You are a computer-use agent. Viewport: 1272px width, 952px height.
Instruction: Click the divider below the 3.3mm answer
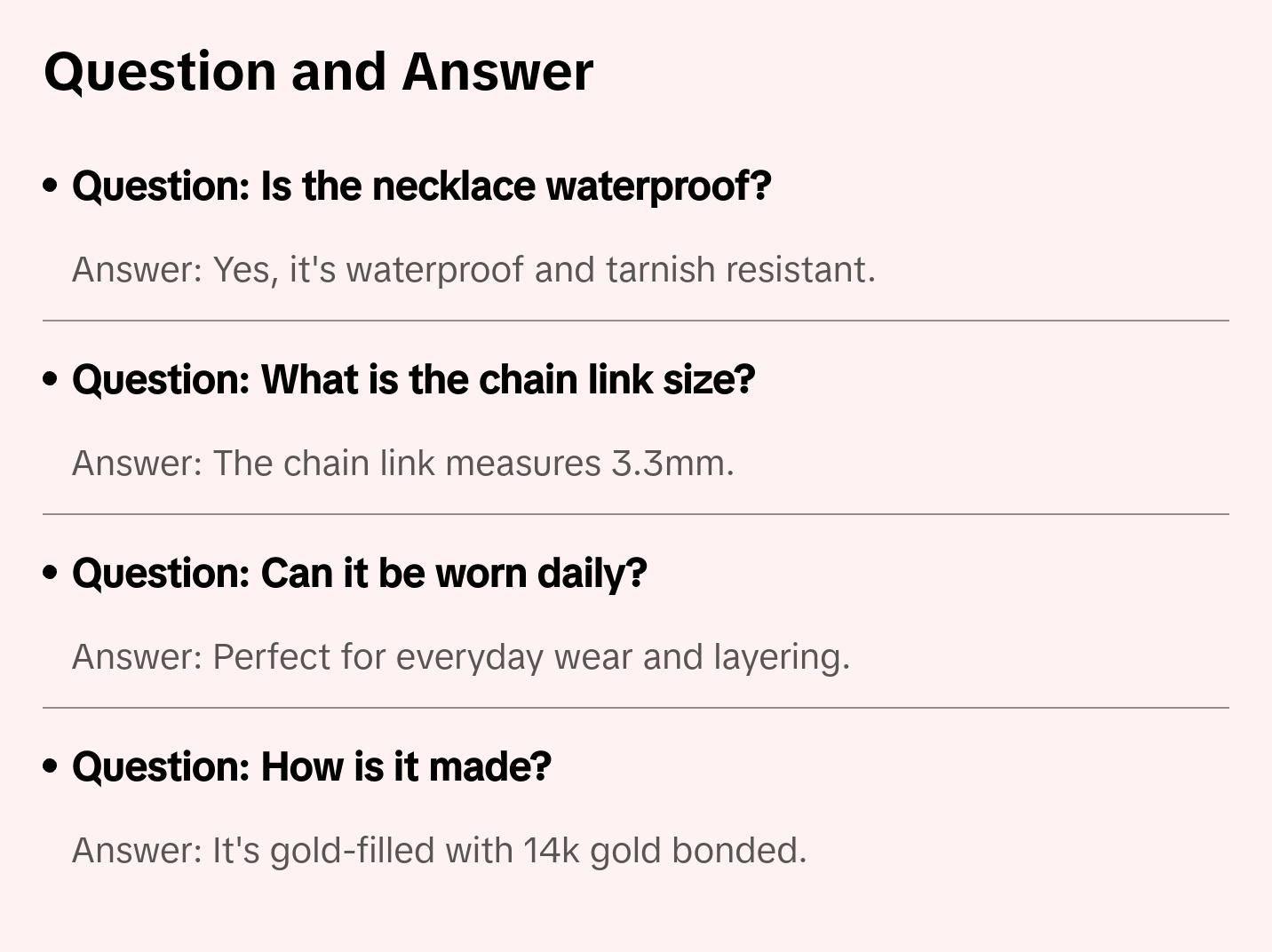click(x=636, y=514)
